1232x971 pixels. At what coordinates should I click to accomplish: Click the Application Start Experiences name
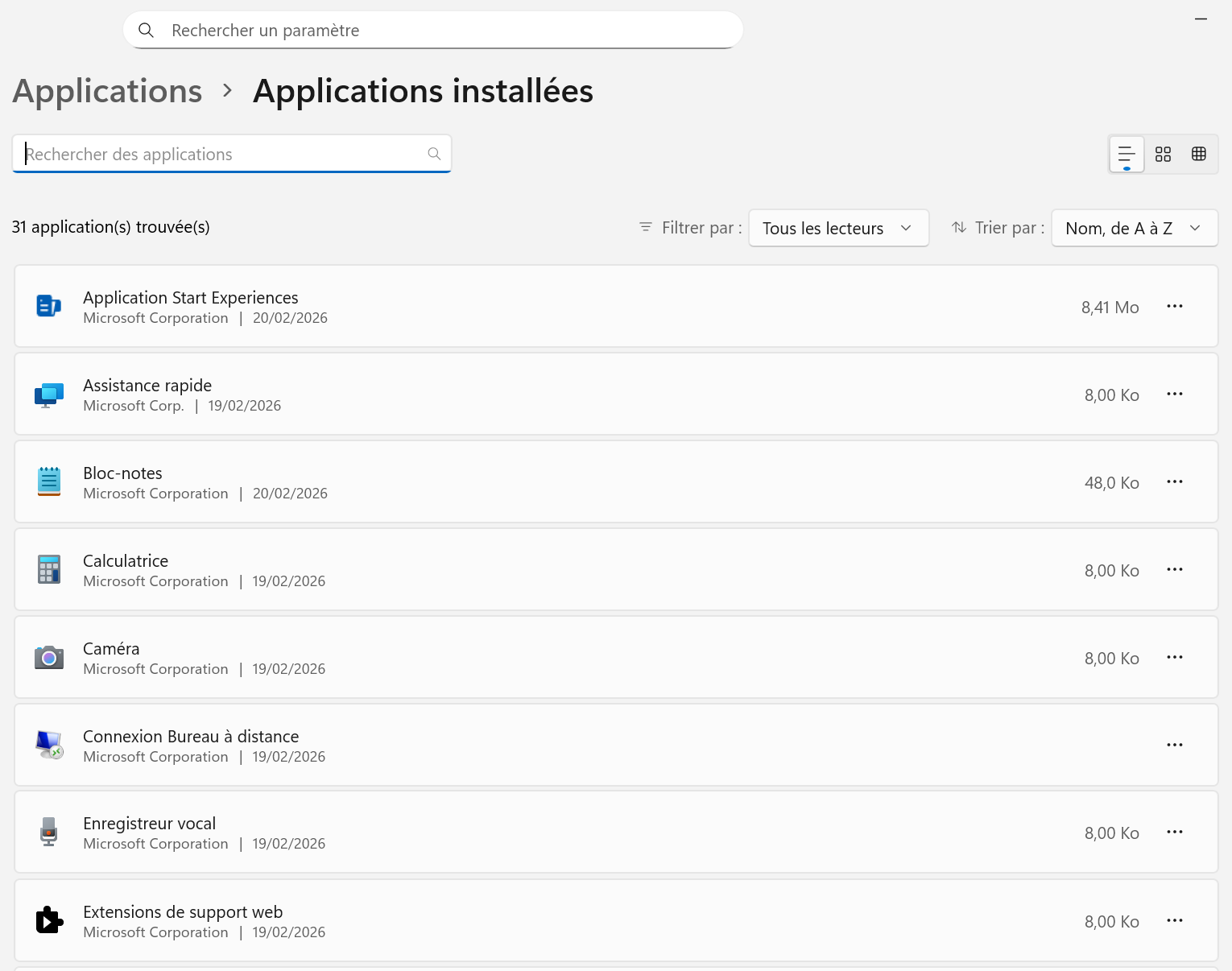(x=190, y=297)
